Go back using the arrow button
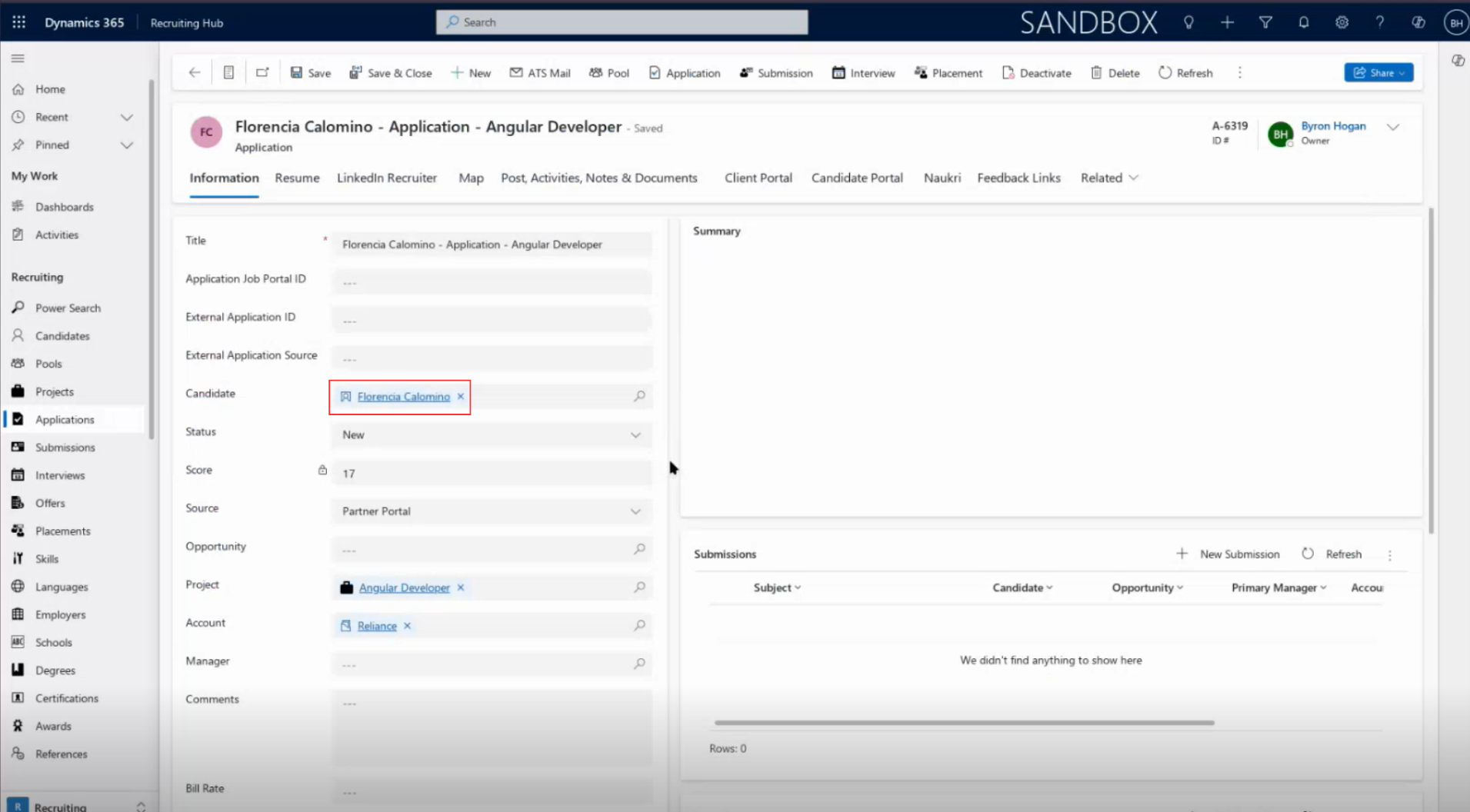The height and width of the screenshot is (812, 1470). 195,72
